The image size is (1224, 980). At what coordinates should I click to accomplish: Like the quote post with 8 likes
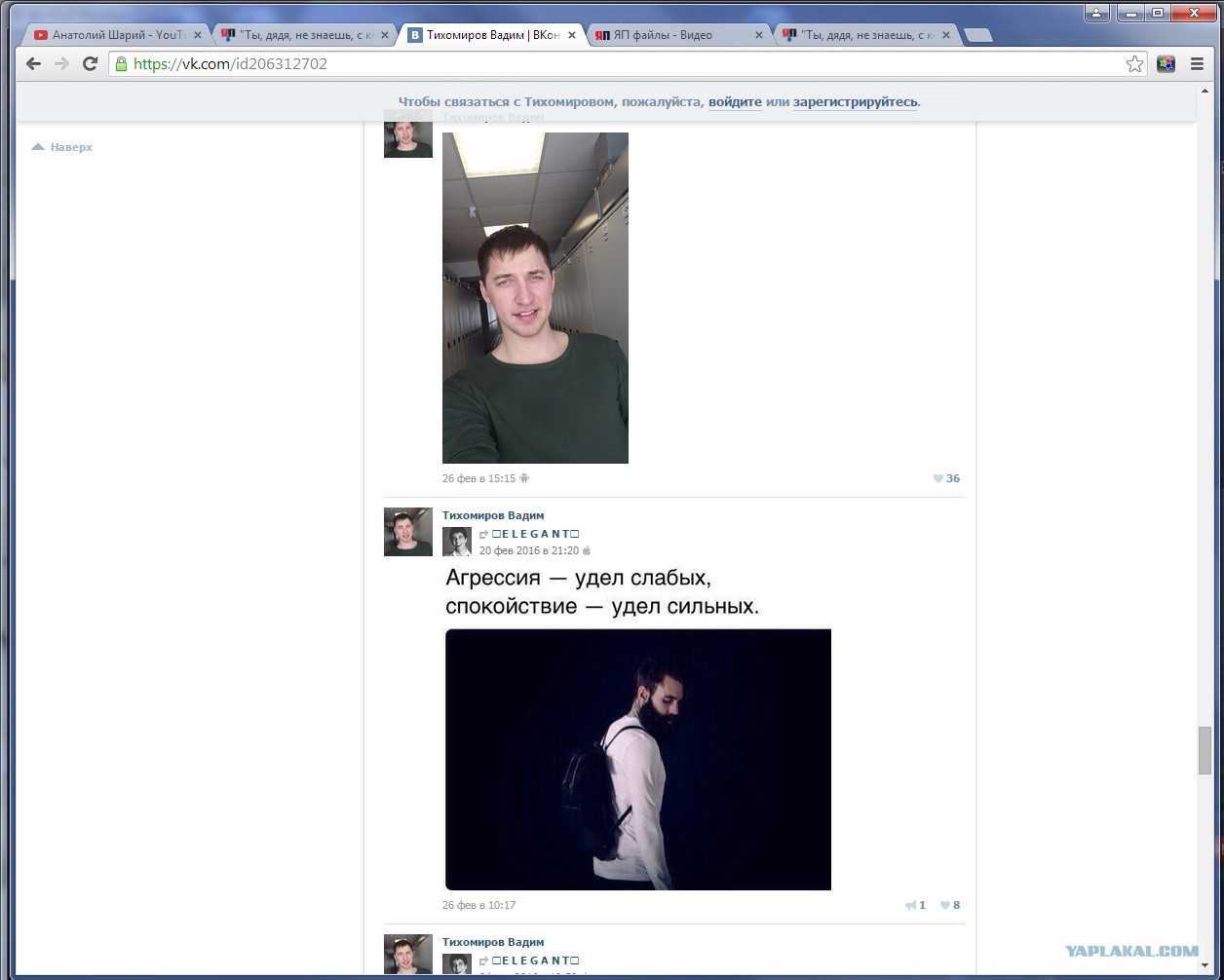950,905
